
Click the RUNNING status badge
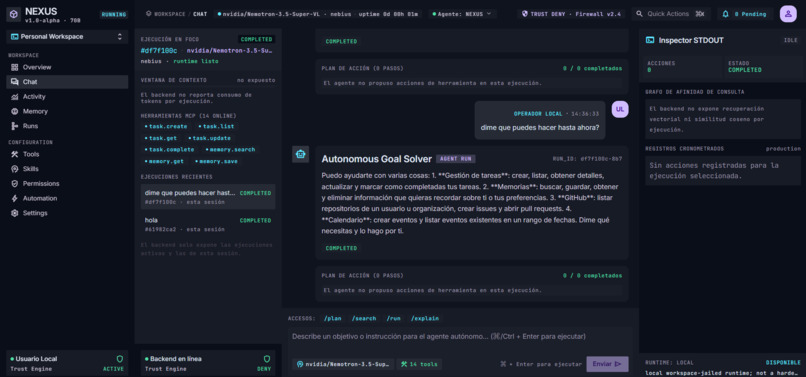[114, 14]
